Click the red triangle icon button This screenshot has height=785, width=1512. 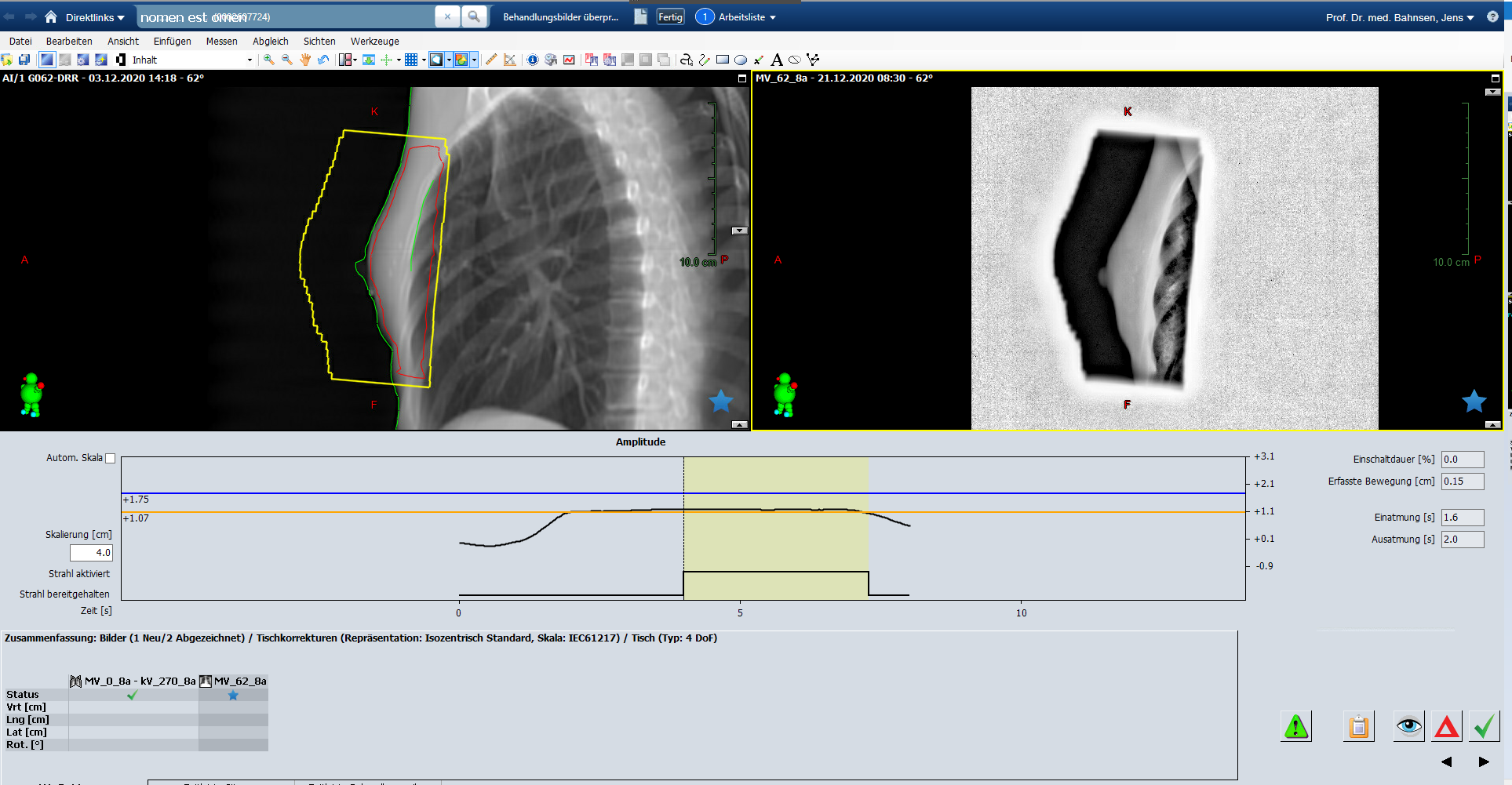(1446, 727)
